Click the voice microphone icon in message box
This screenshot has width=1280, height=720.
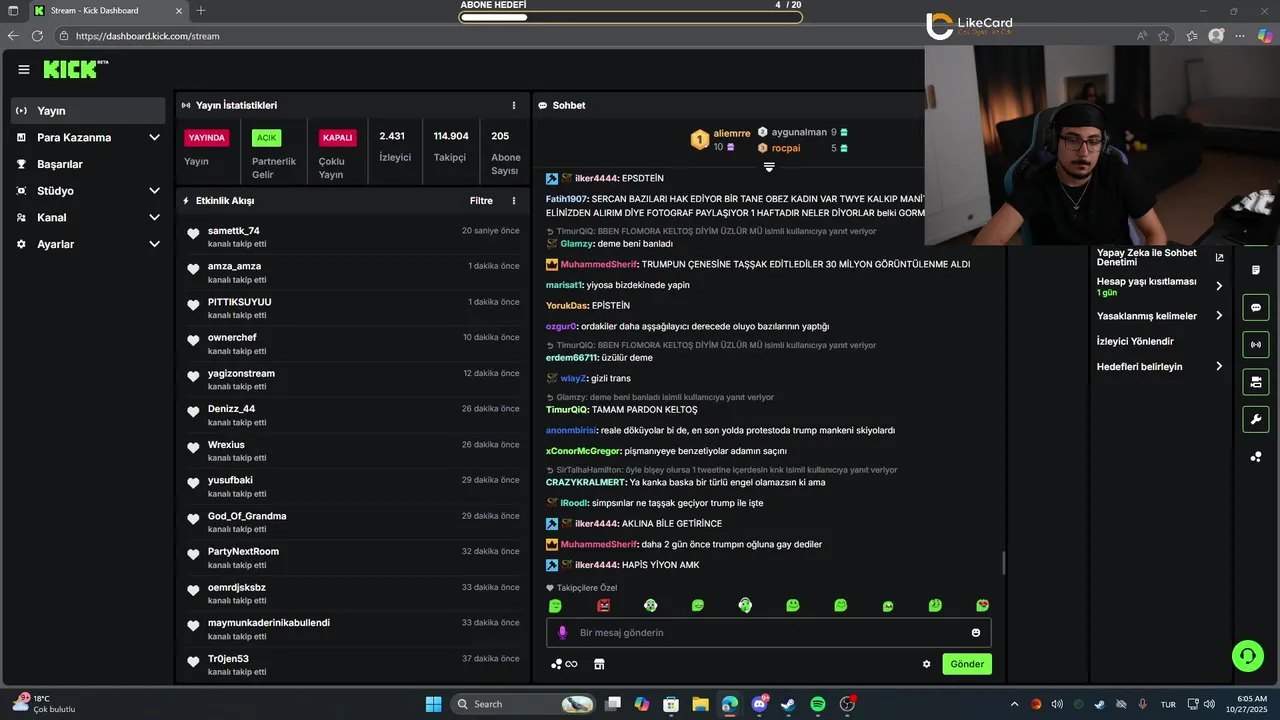pos(562,632)
